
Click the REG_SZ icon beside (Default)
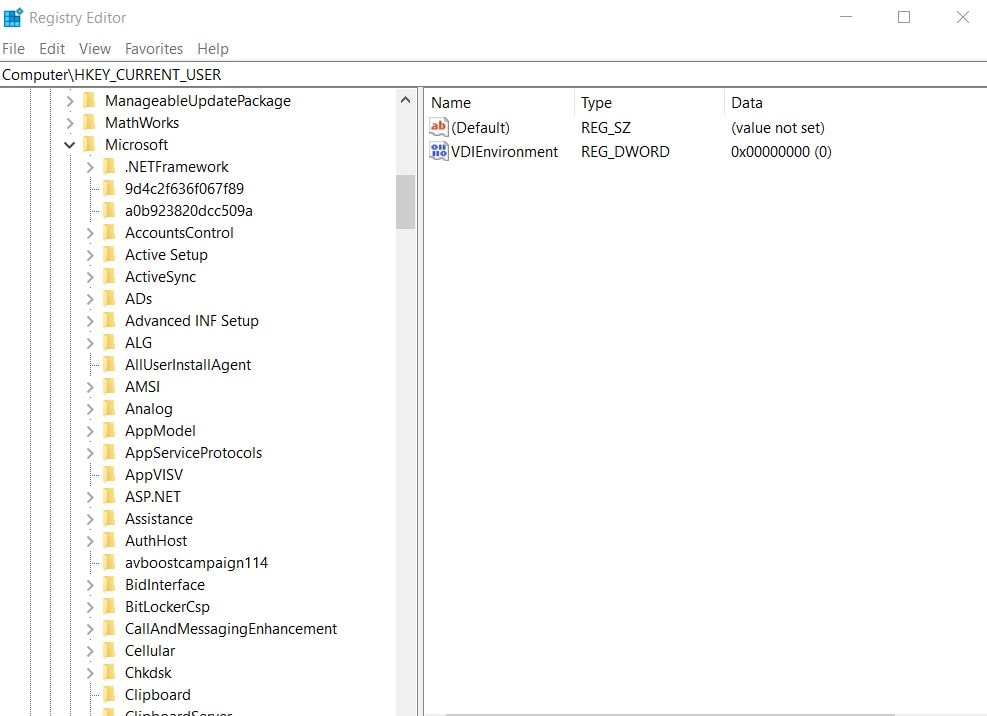tap(437, 127)
